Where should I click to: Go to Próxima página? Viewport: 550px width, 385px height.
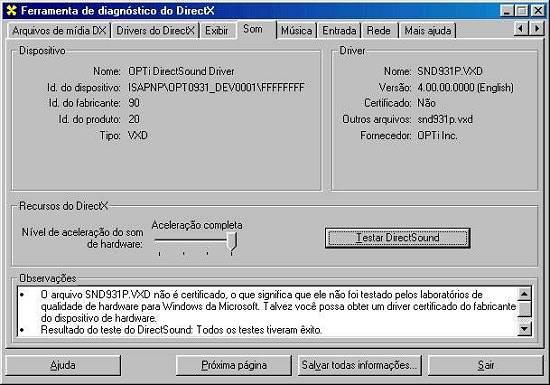(234, 365)
